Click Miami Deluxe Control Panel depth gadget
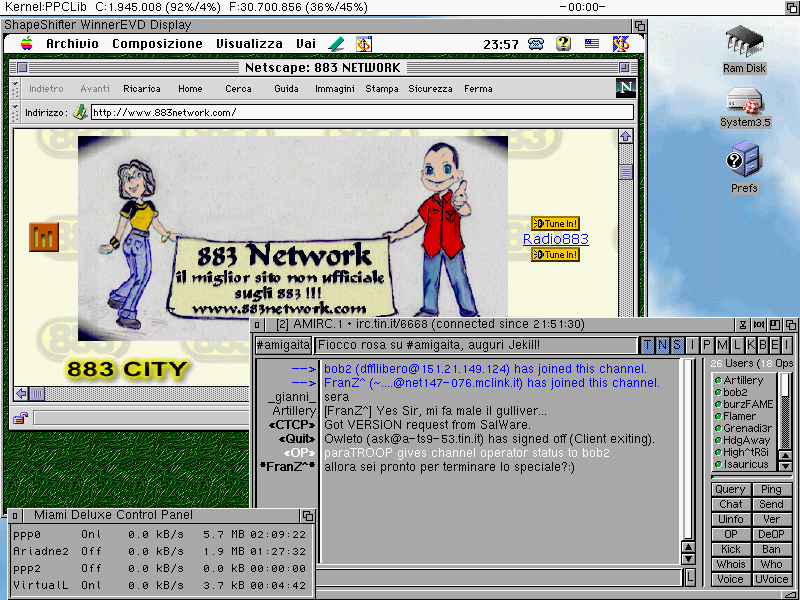 [x=308, y=515]
